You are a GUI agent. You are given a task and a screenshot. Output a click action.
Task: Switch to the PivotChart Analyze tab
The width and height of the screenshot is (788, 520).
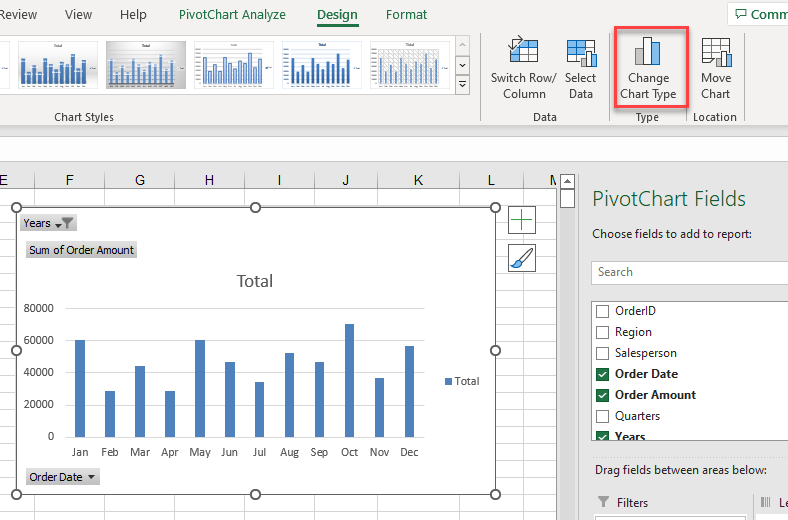pyautogui.click(x=232, y=15)
